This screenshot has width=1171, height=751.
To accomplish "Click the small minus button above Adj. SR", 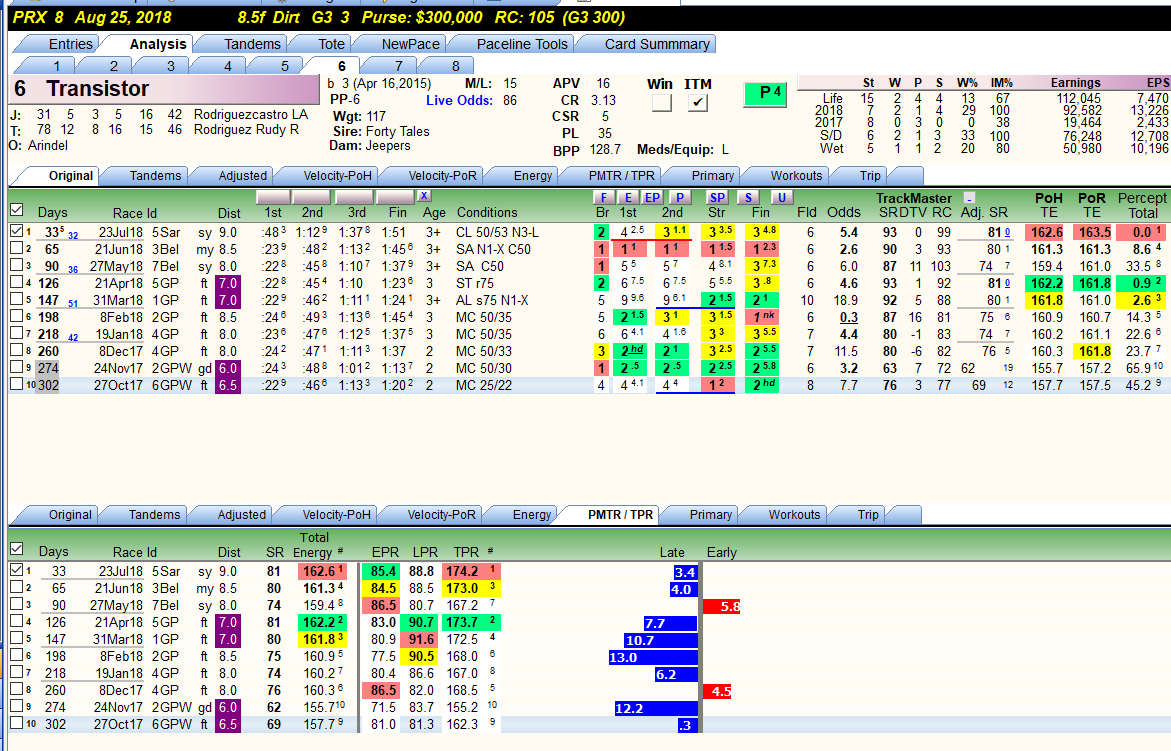I will coord(969,198).
